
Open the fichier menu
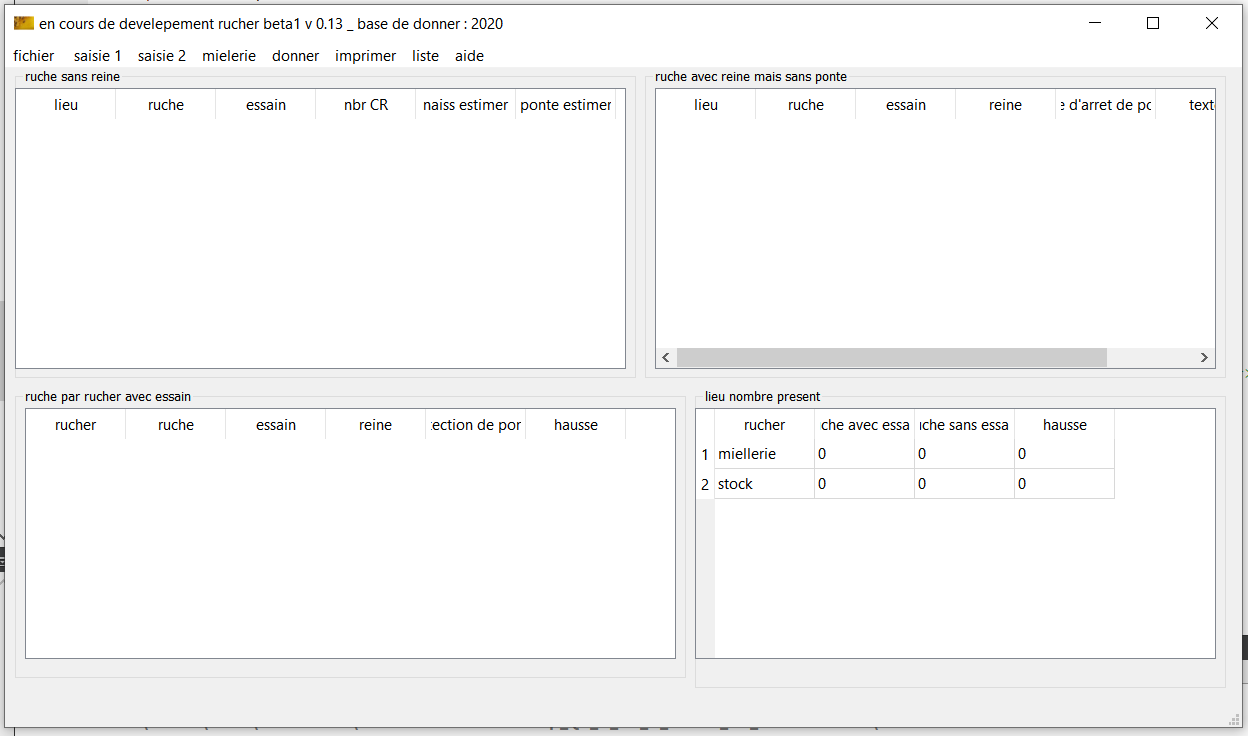point(34,56)
